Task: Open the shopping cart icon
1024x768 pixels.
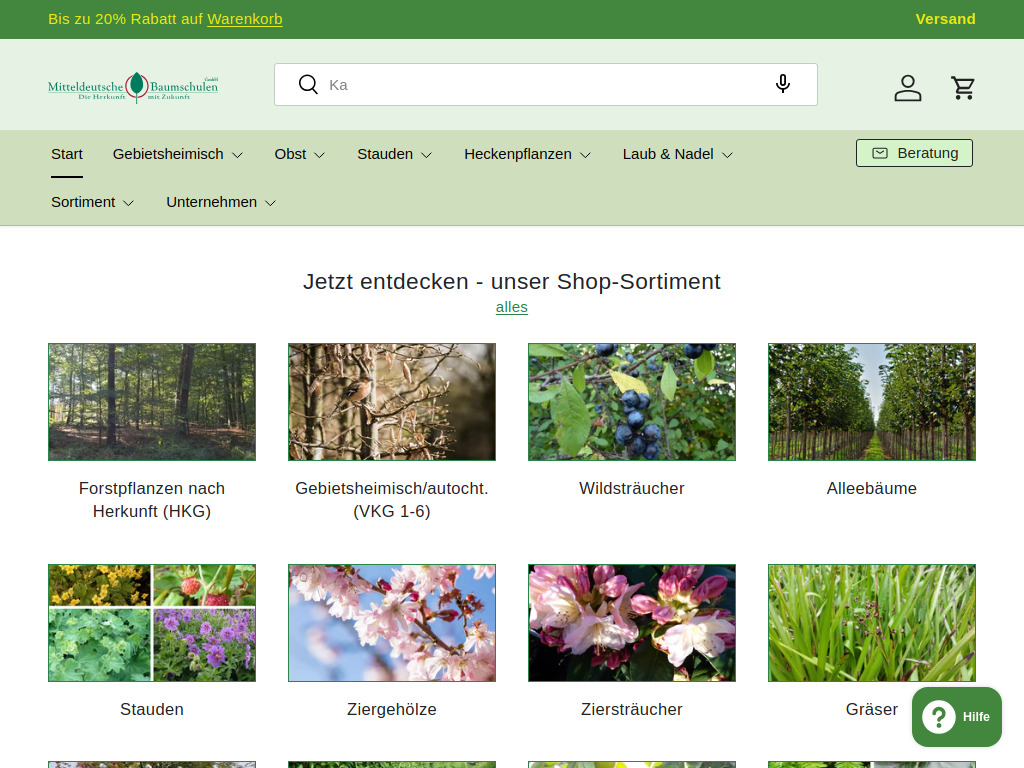Action: (963, 88)
